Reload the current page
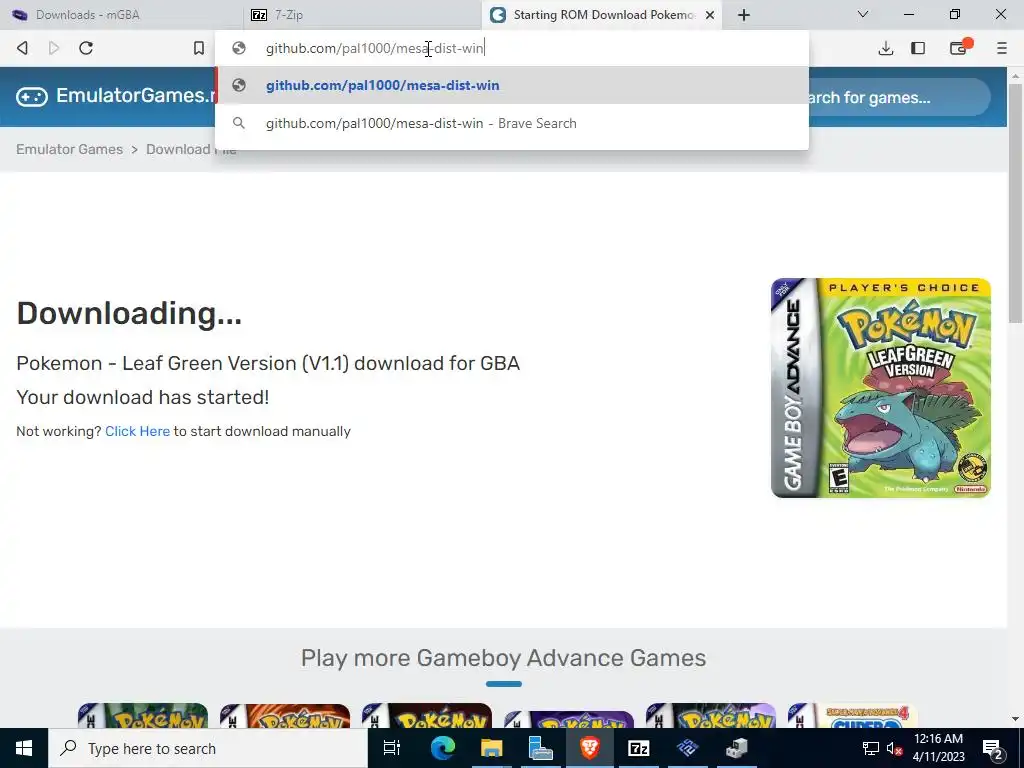 [x=86, y=48]
